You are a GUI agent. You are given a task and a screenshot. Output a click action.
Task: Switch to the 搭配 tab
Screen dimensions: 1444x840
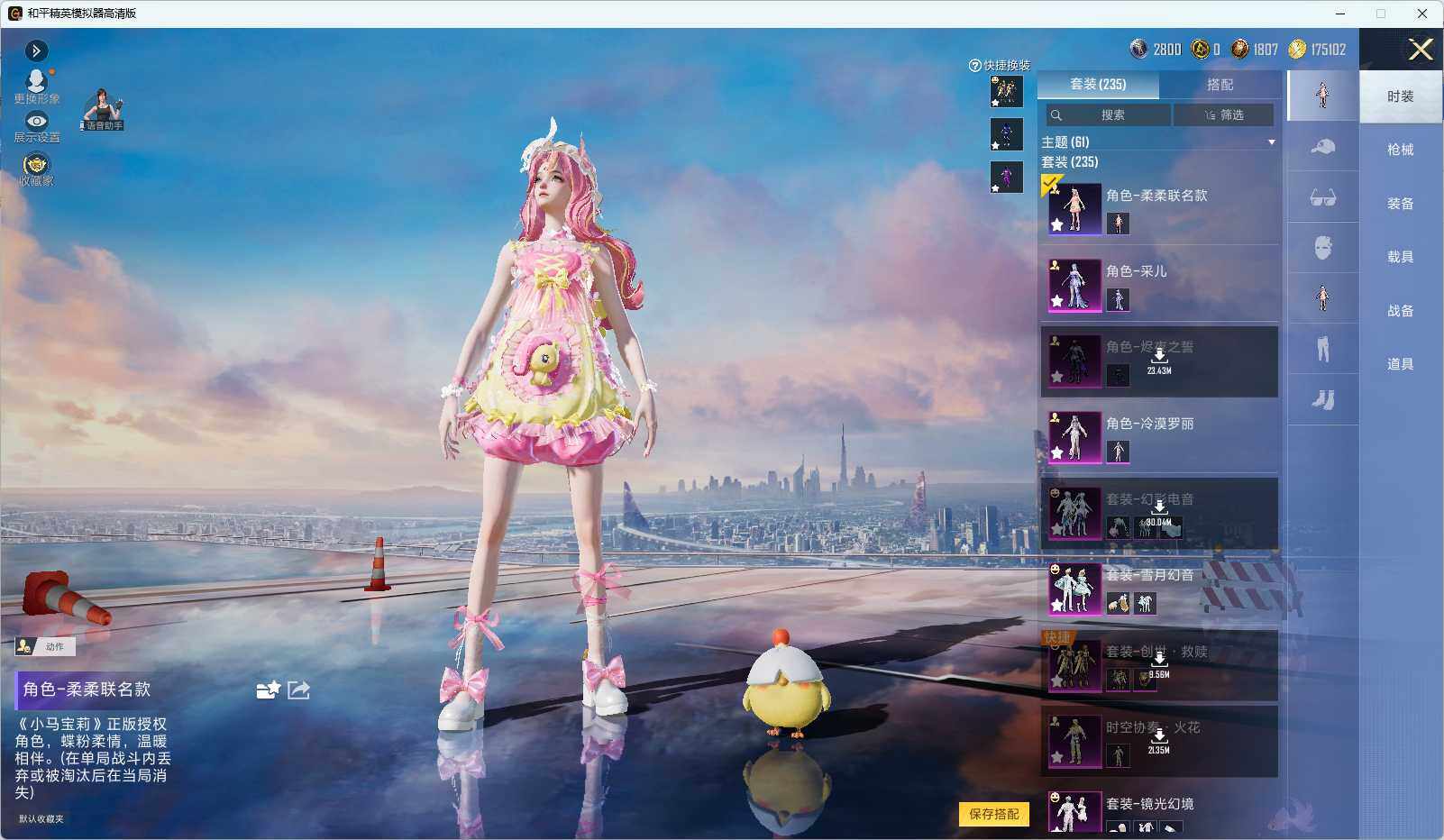tap(1220, 85)
